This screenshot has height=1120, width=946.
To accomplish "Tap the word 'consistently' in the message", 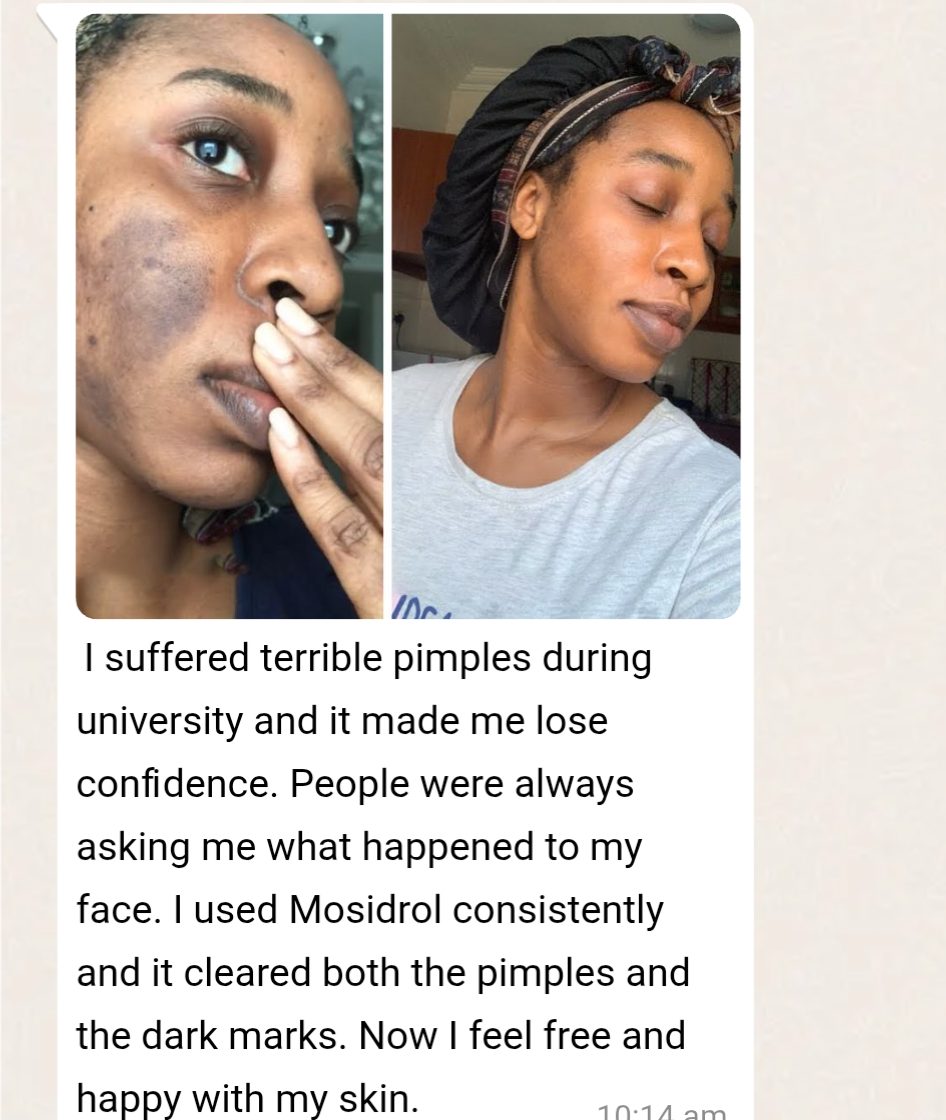I will click(x=558, y=910).
